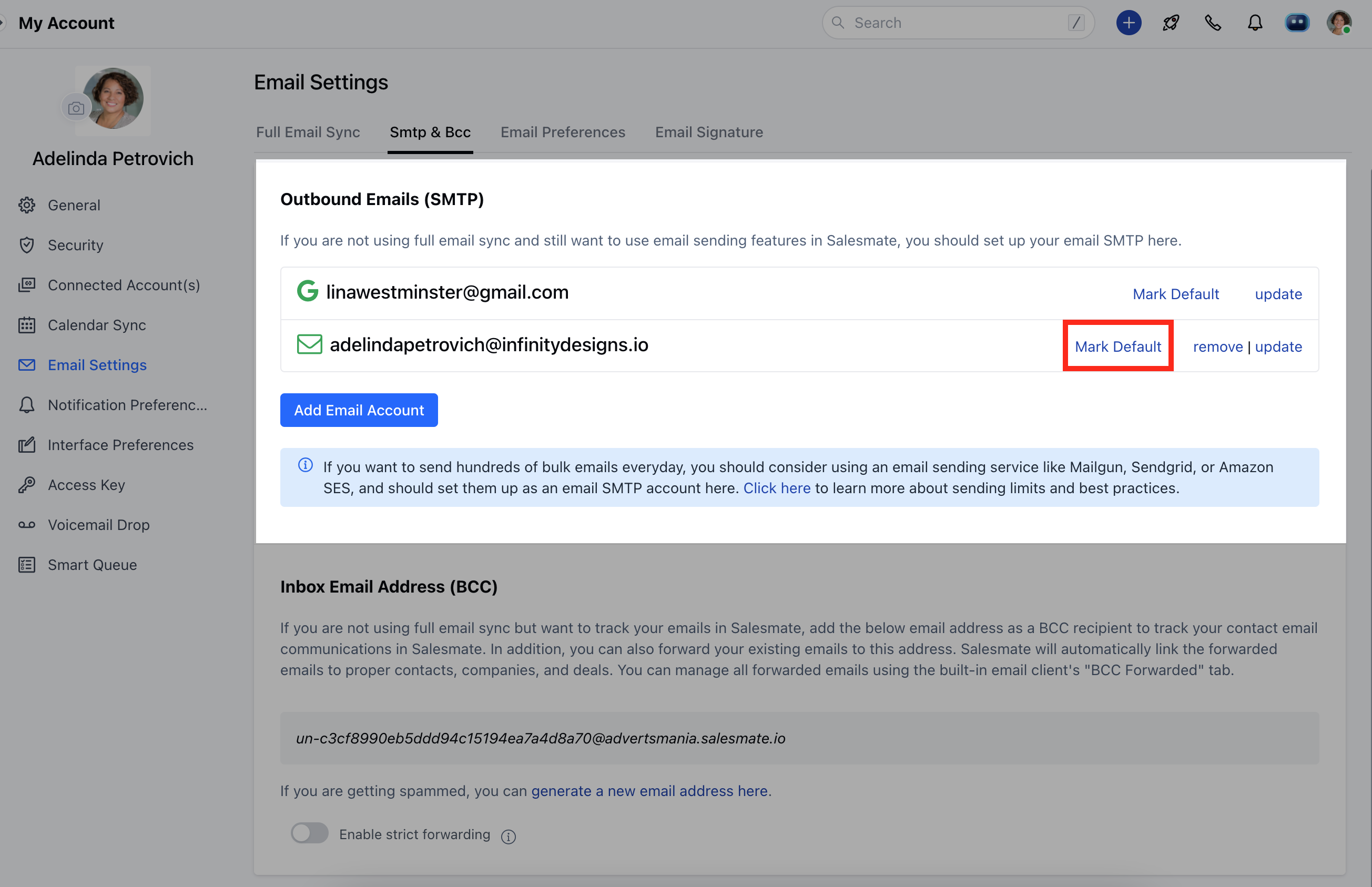Open notifications bell icon in header
Screen dimensions: 1372x887
(1255, 23)
